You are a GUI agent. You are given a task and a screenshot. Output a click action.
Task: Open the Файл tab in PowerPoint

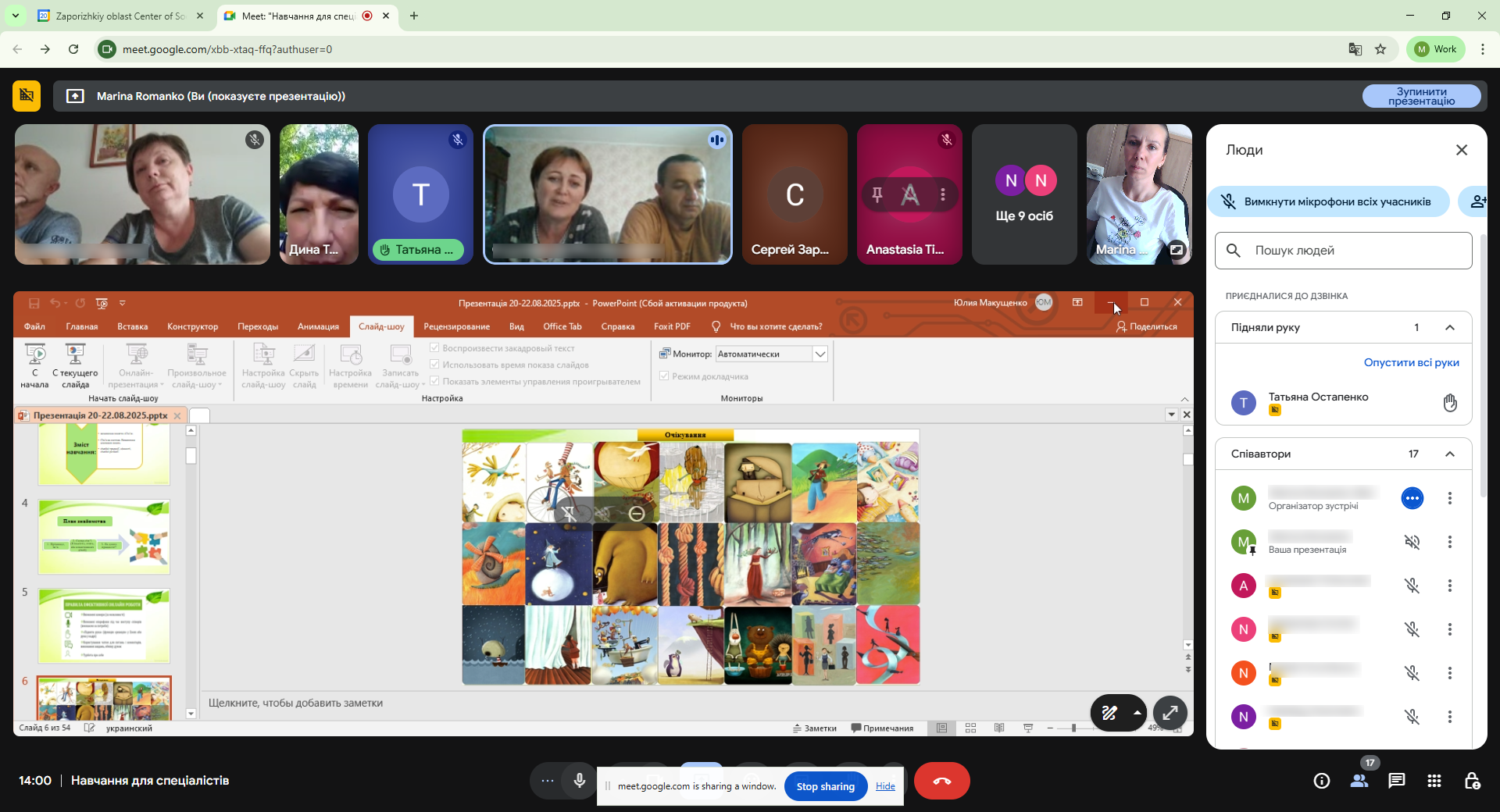[x=34, y=326]
